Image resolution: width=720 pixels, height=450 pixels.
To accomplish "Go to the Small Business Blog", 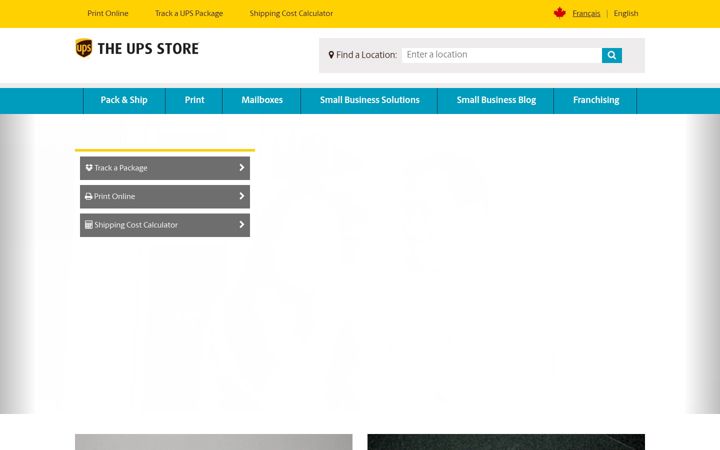I will (x=496, y=101).
